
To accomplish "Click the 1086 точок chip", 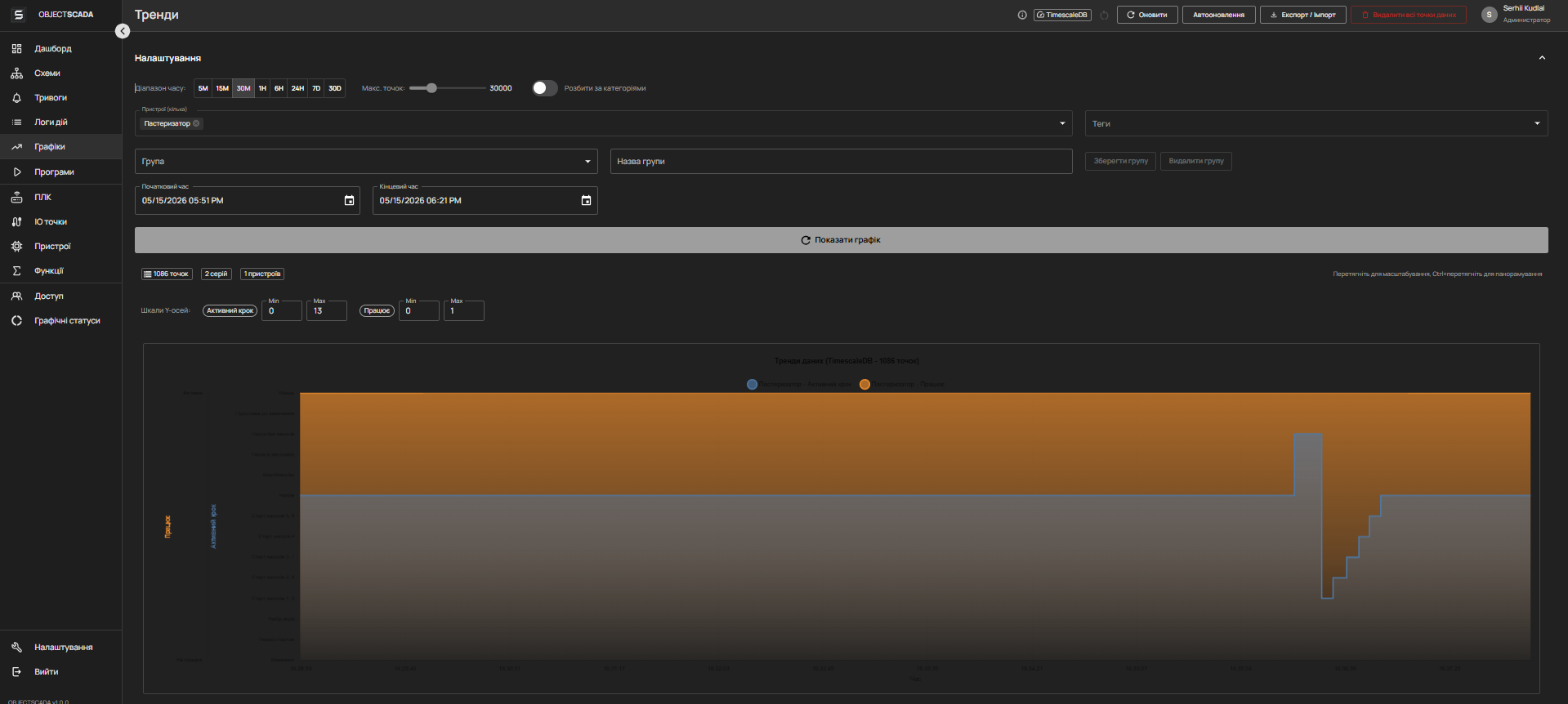I will pos(167,274).
